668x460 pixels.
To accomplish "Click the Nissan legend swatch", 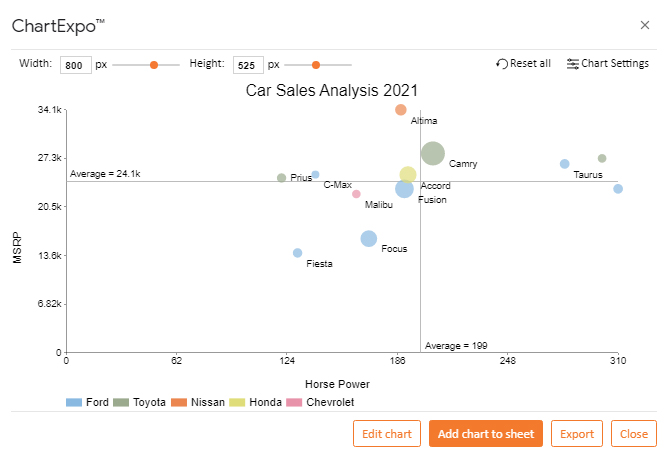I will tap(179, 402).
